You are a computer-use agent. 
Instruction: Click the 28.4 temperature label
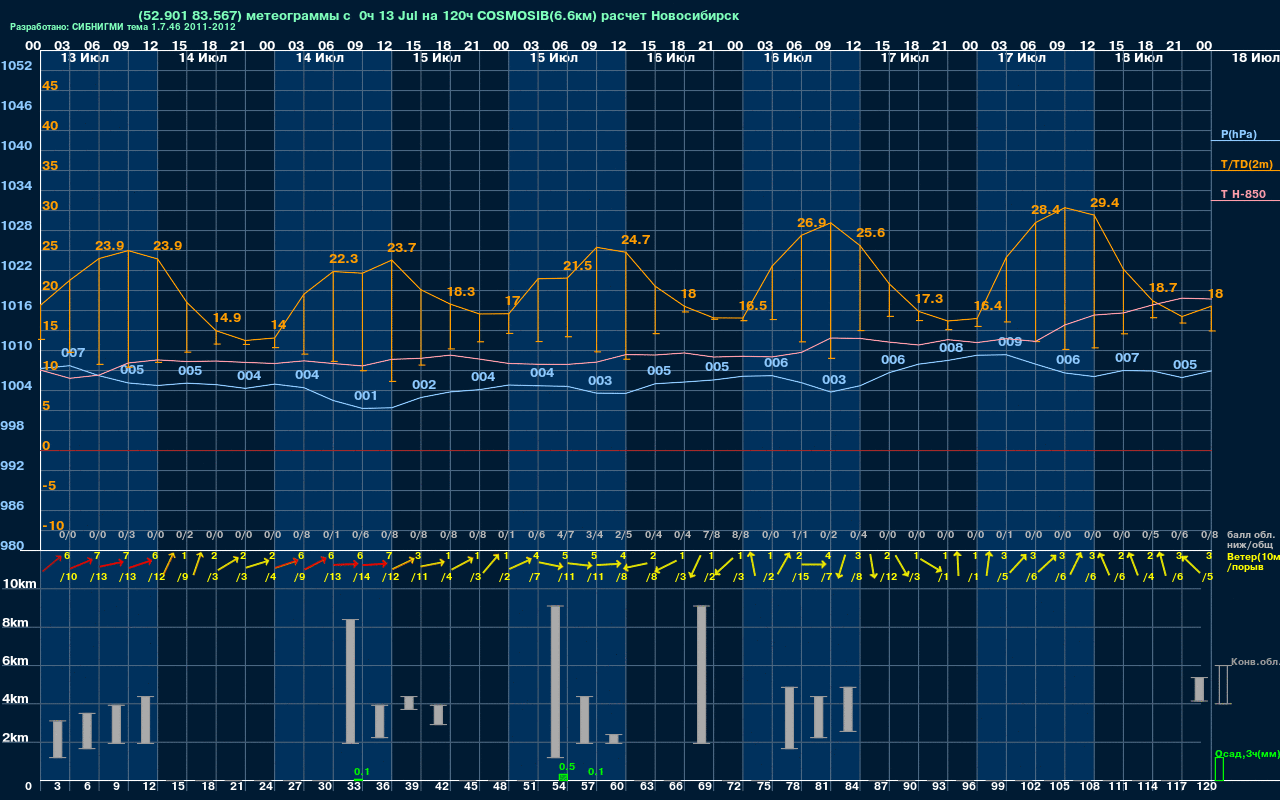pos(1046,210)
